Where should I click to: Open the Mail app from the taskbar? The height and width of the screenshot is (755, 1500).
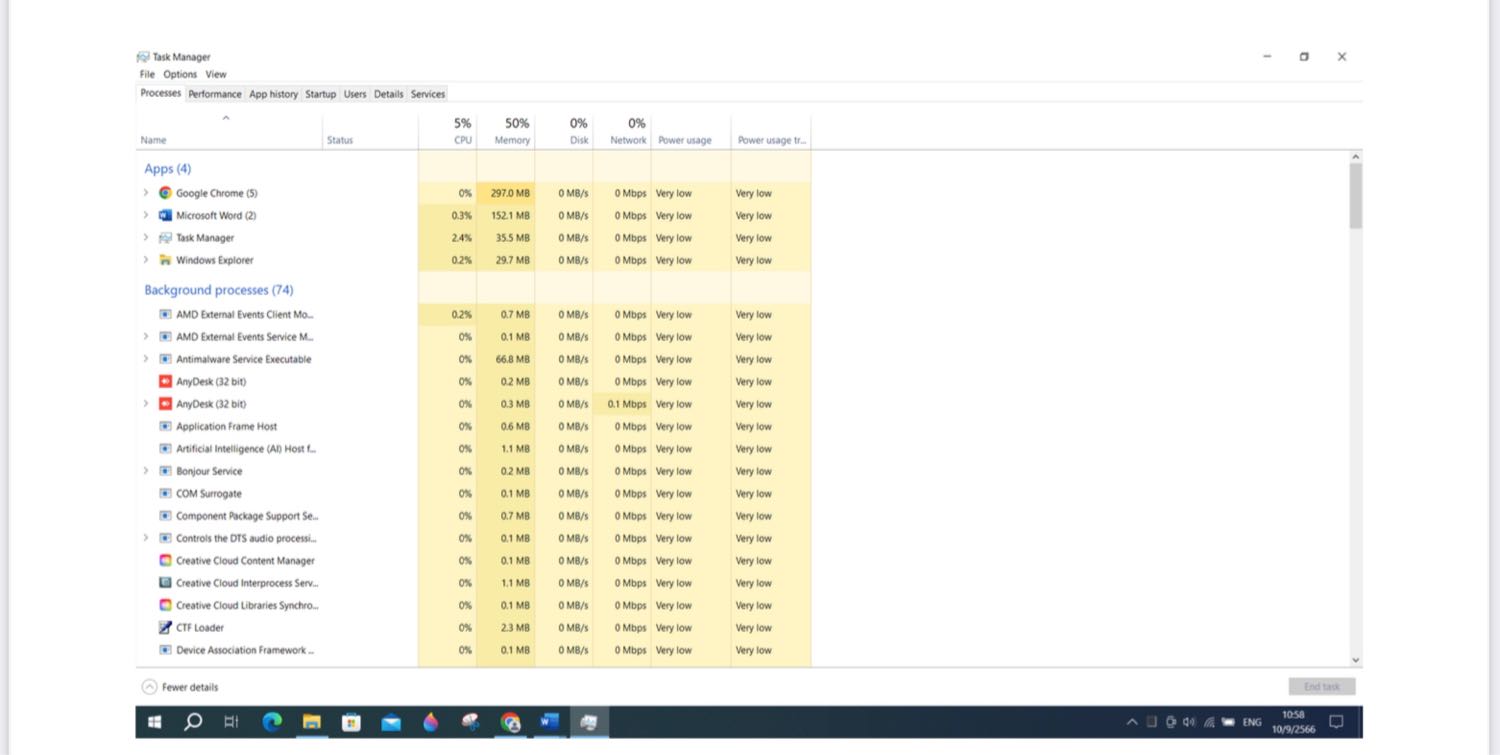pos(391,722)
